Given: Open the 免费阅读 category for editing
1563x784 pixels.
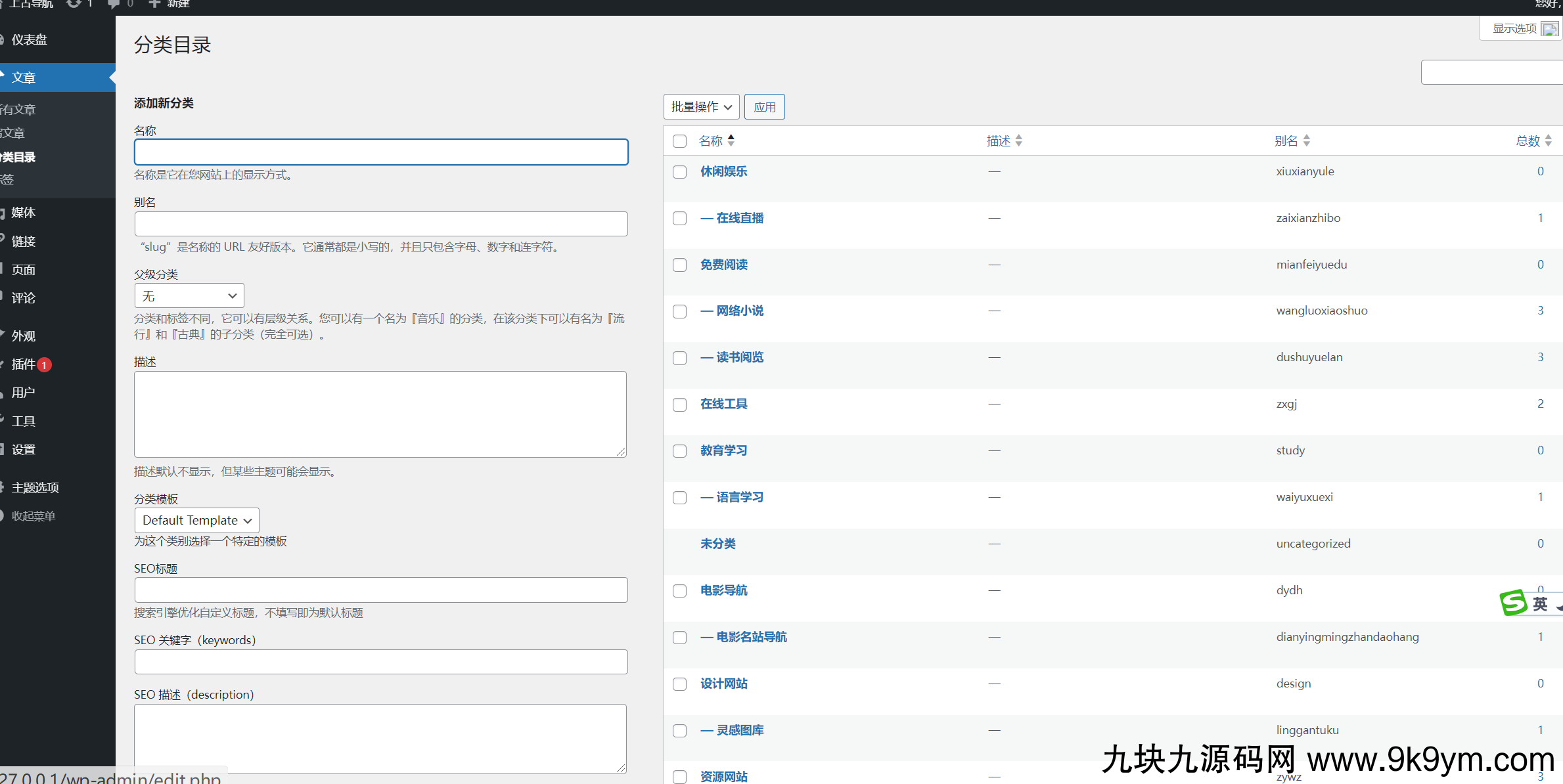Looking at the screenshot, I should [x=723, y=265].
